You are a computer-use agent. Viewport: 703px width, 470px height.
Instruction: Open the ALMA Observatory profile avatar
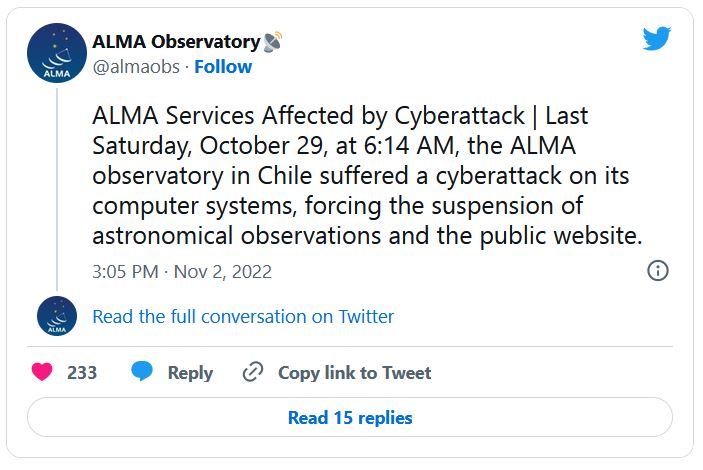57,53
